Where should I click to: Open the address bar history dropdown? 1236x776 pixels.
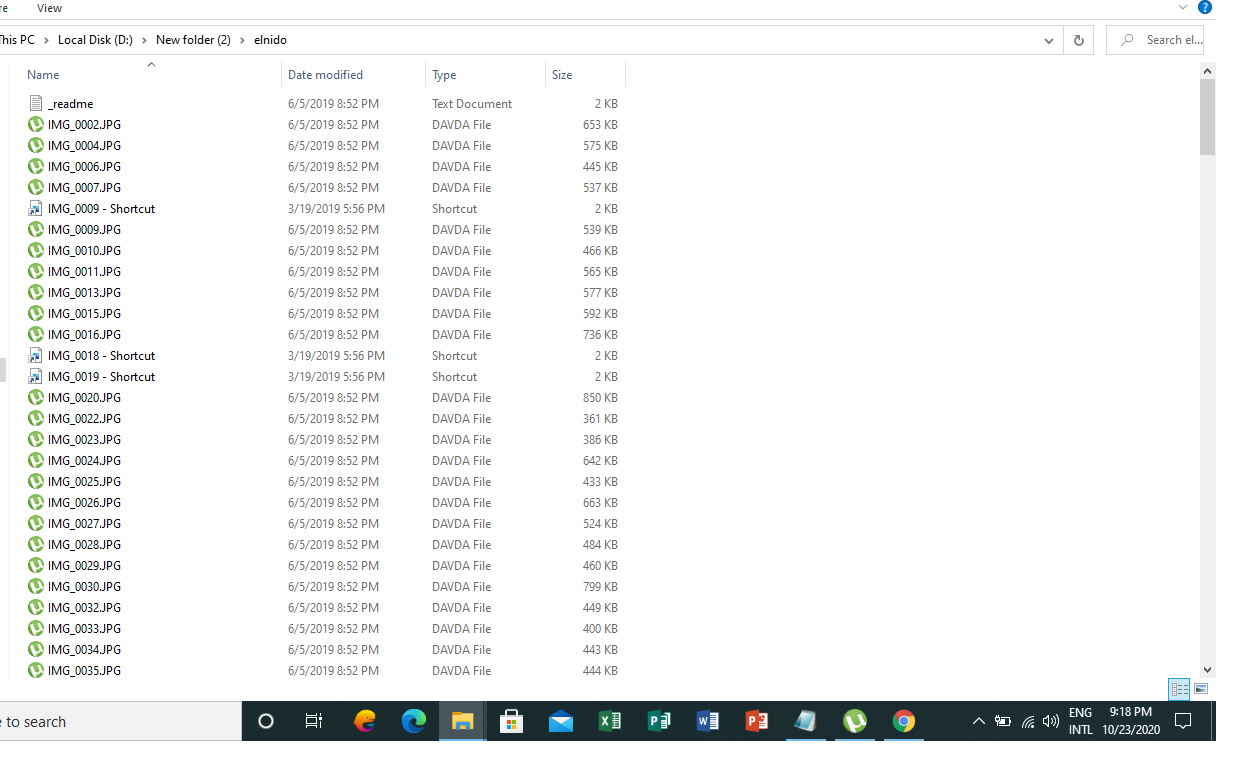tap(1048, 41)
